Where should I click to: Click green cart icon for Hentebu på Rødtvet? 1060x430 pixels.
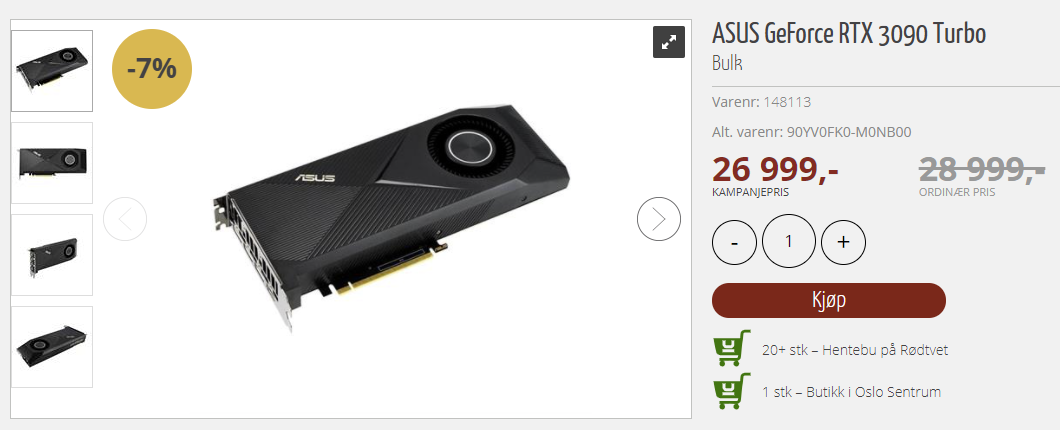coord(731,348)
